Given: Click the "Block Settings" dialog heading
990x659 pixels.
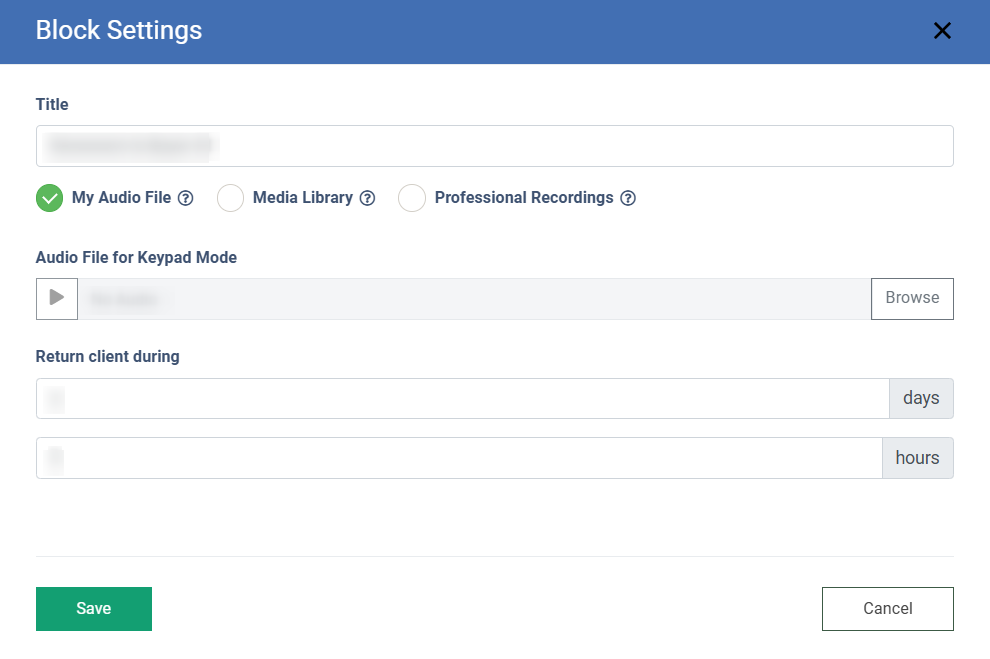Looking at the screenshot, I should click(x=119, y=31).
